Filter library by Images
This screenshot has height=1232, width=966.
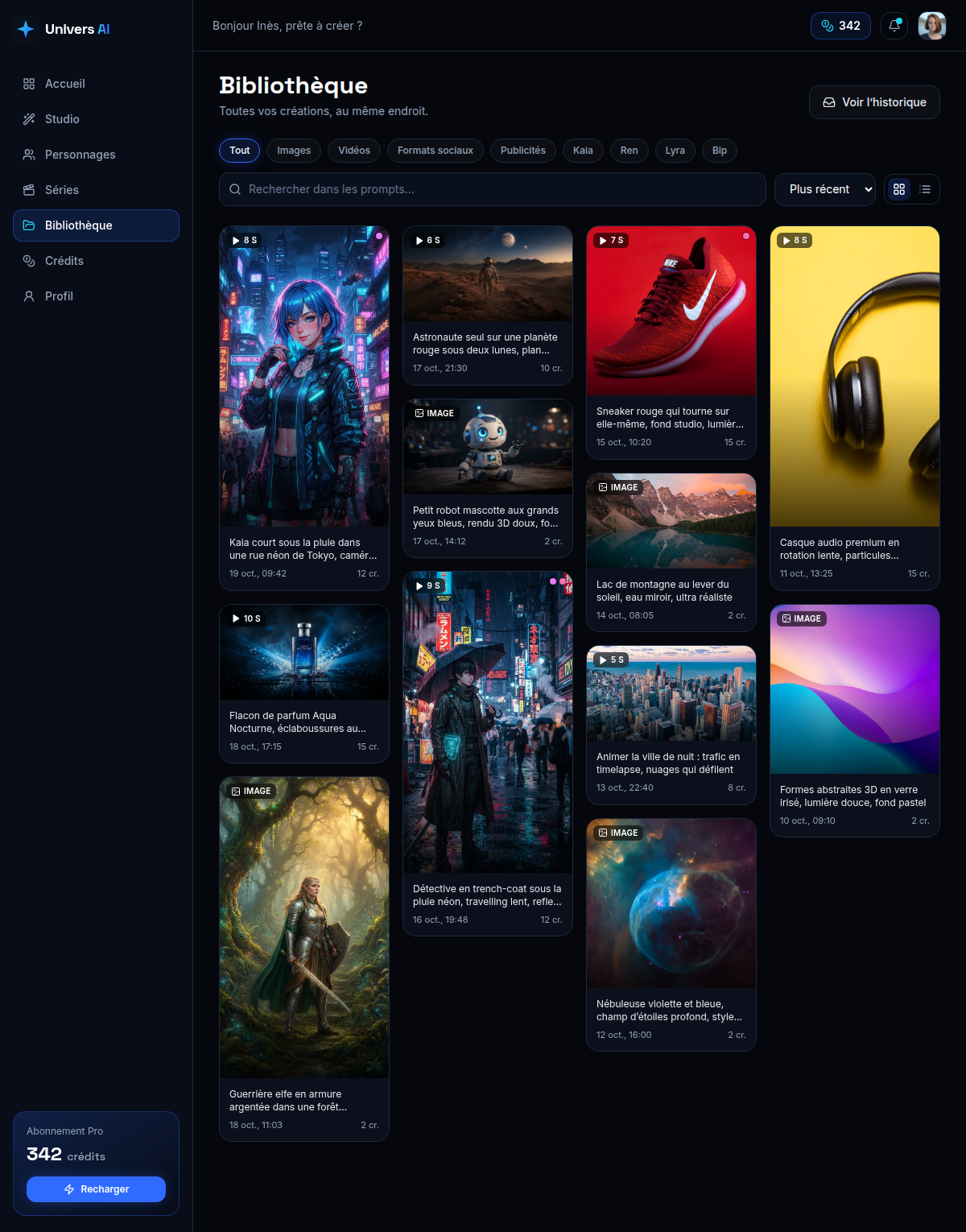[294, 151]
